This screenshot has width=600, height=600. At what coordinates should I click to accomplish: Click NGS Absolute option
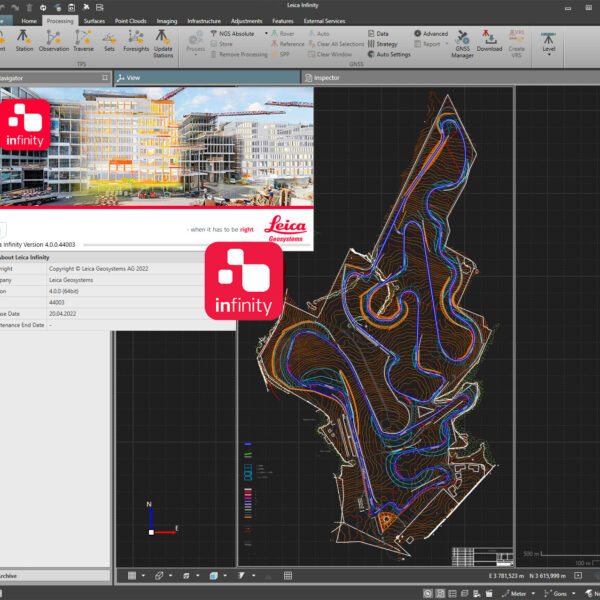[x=232, y=34]
